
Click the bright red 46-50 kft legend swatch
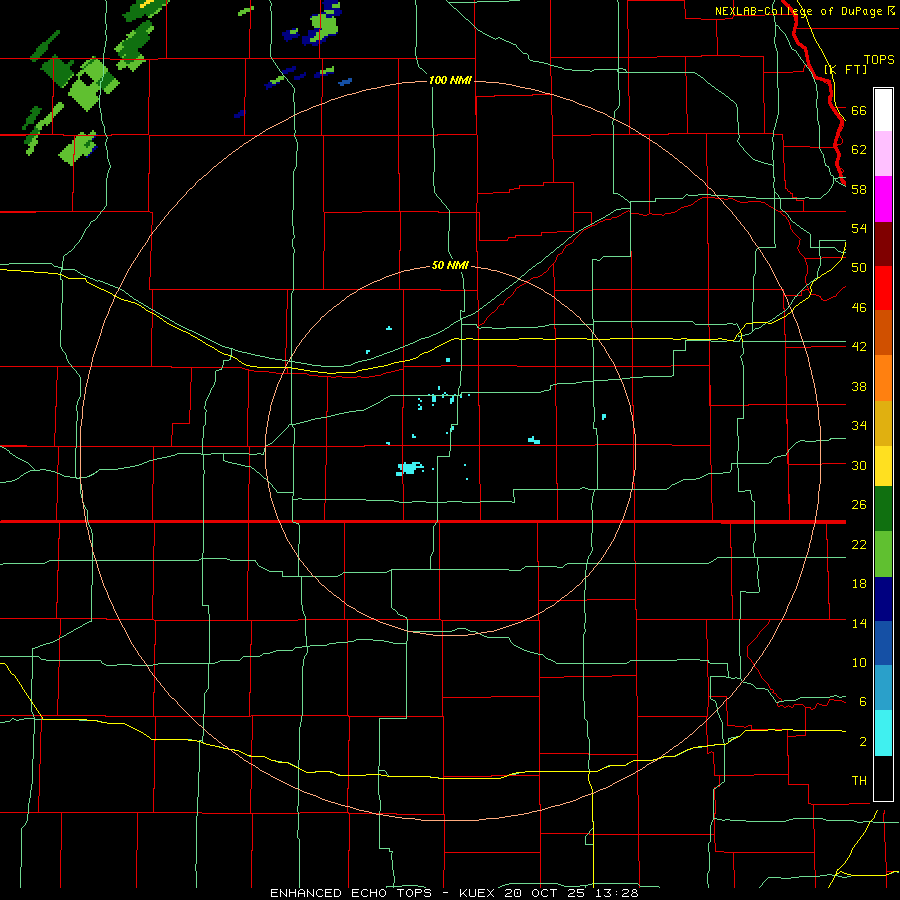(x=883, y=288)
